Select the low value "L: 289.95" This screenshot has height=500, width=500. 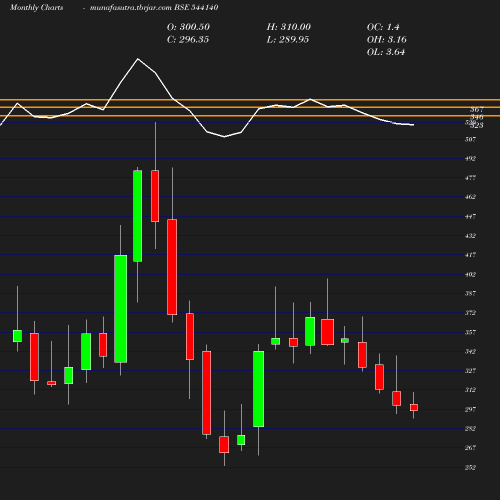(x=288, y=40)
